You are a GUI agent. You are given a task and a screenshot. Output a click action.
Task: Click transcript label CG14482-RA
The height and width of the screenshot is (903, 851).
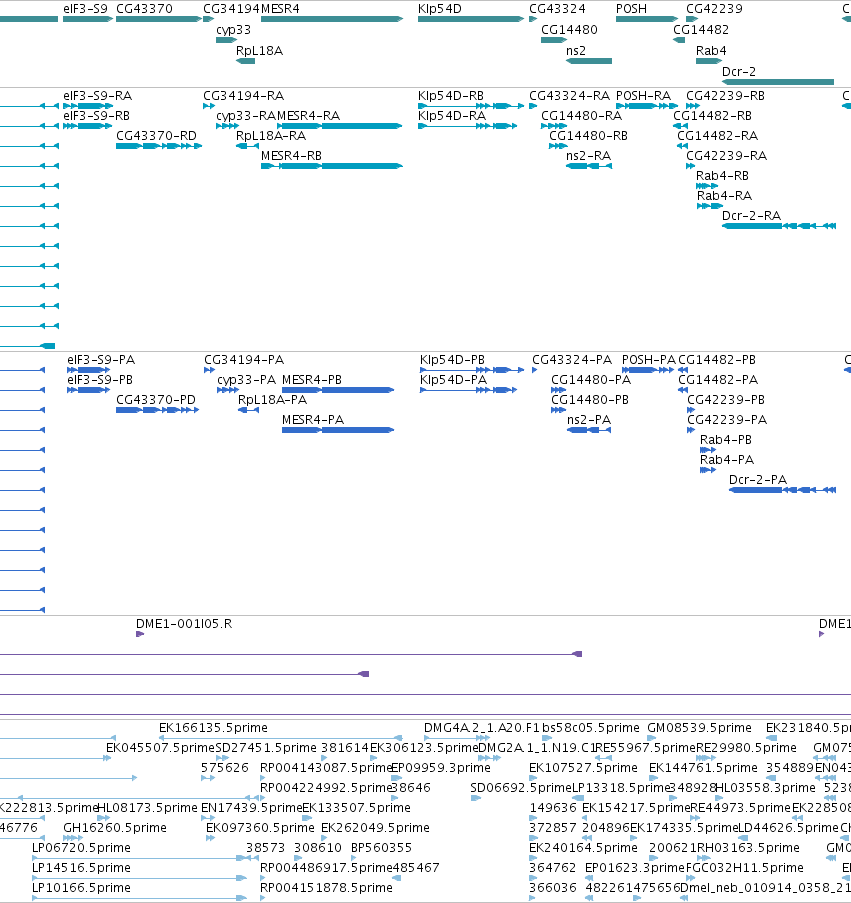tap(717, 136)
